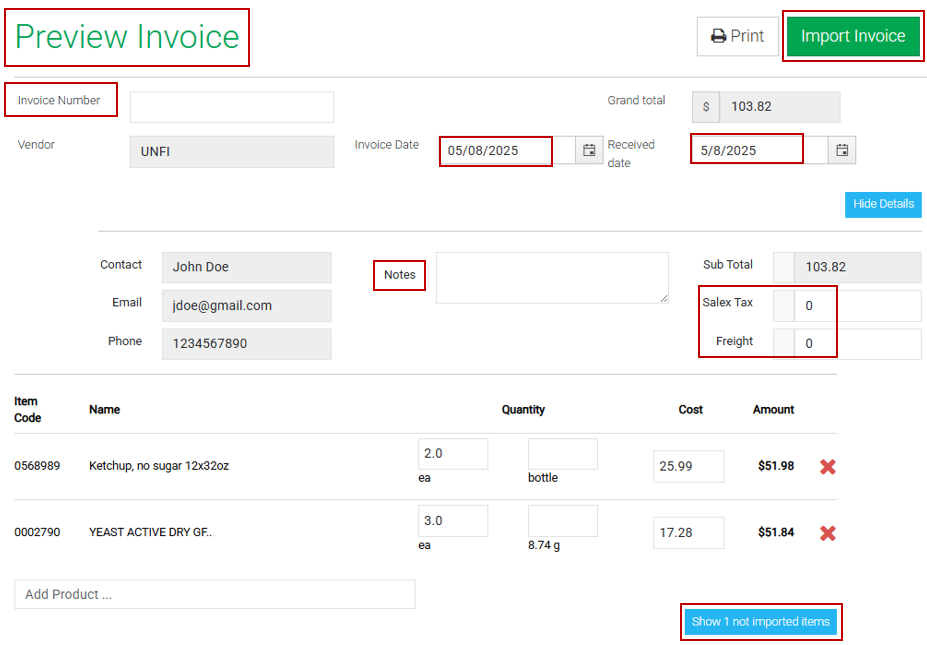Remove the Ketchup line item
The width and height of the screenshot is (927, 645).
pyautogui.click(x=827, y=466)
